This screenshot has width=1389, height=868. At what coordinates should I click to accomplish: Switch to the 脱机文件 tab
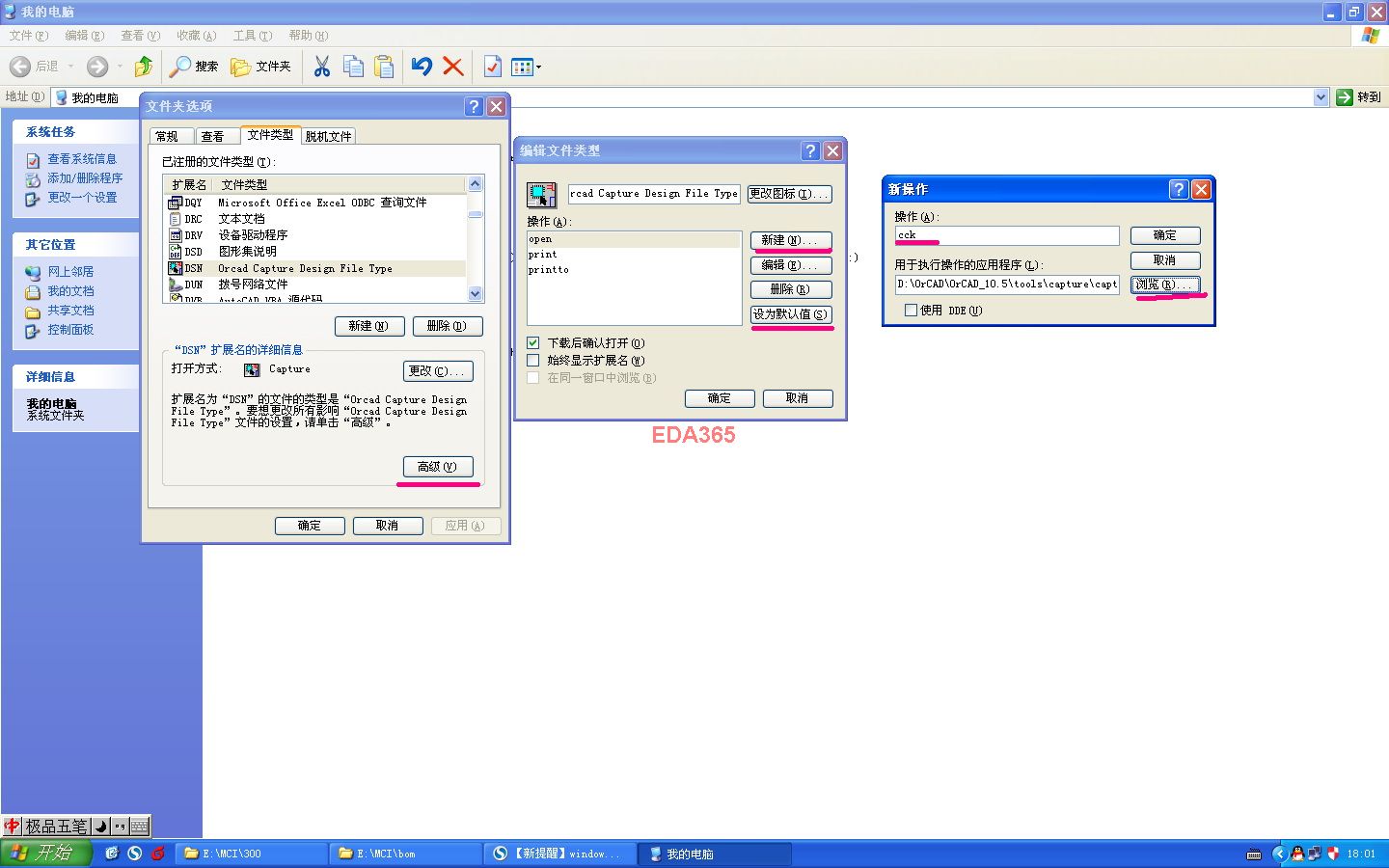pyautogui.click(x=329, y=136)
